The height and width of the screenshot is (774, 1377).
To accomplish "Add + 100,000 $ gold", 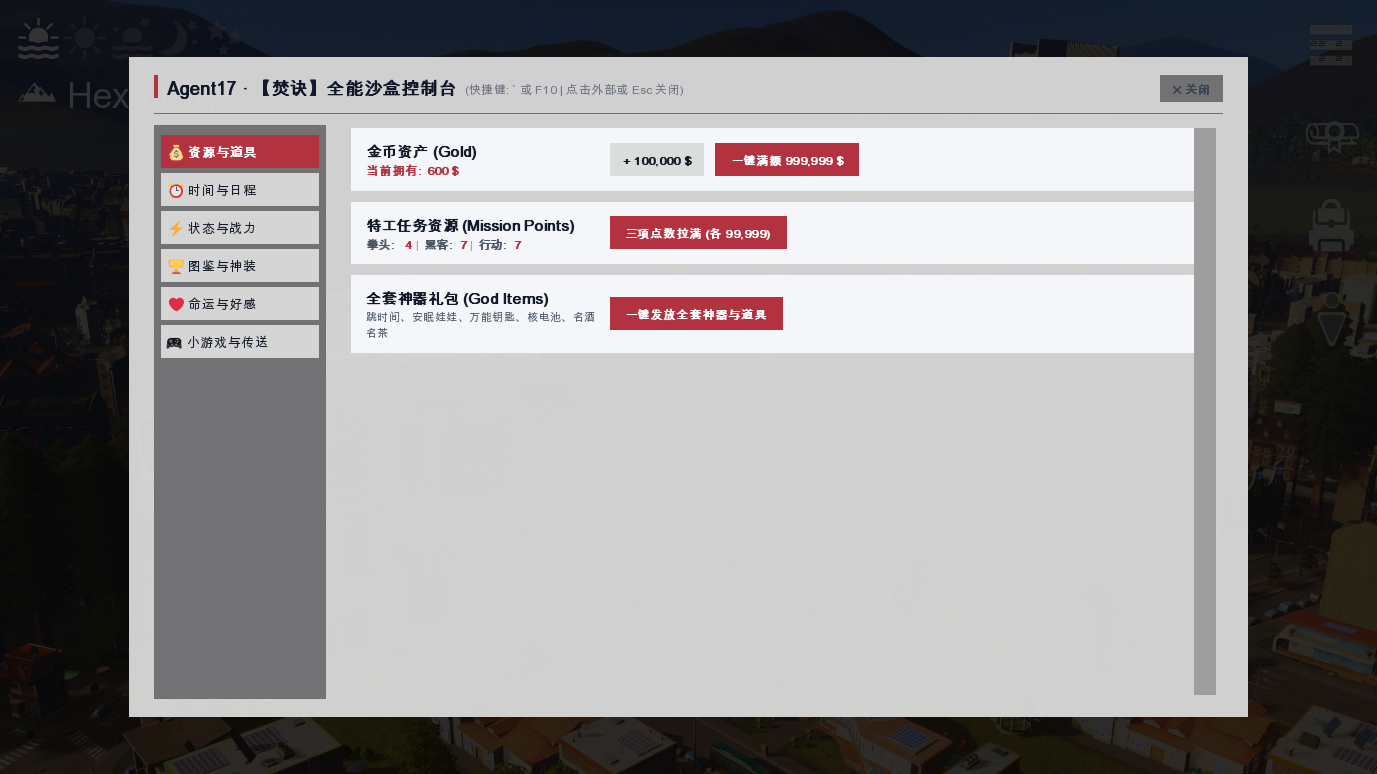I will pyautogui.click(x=657, y=160).
